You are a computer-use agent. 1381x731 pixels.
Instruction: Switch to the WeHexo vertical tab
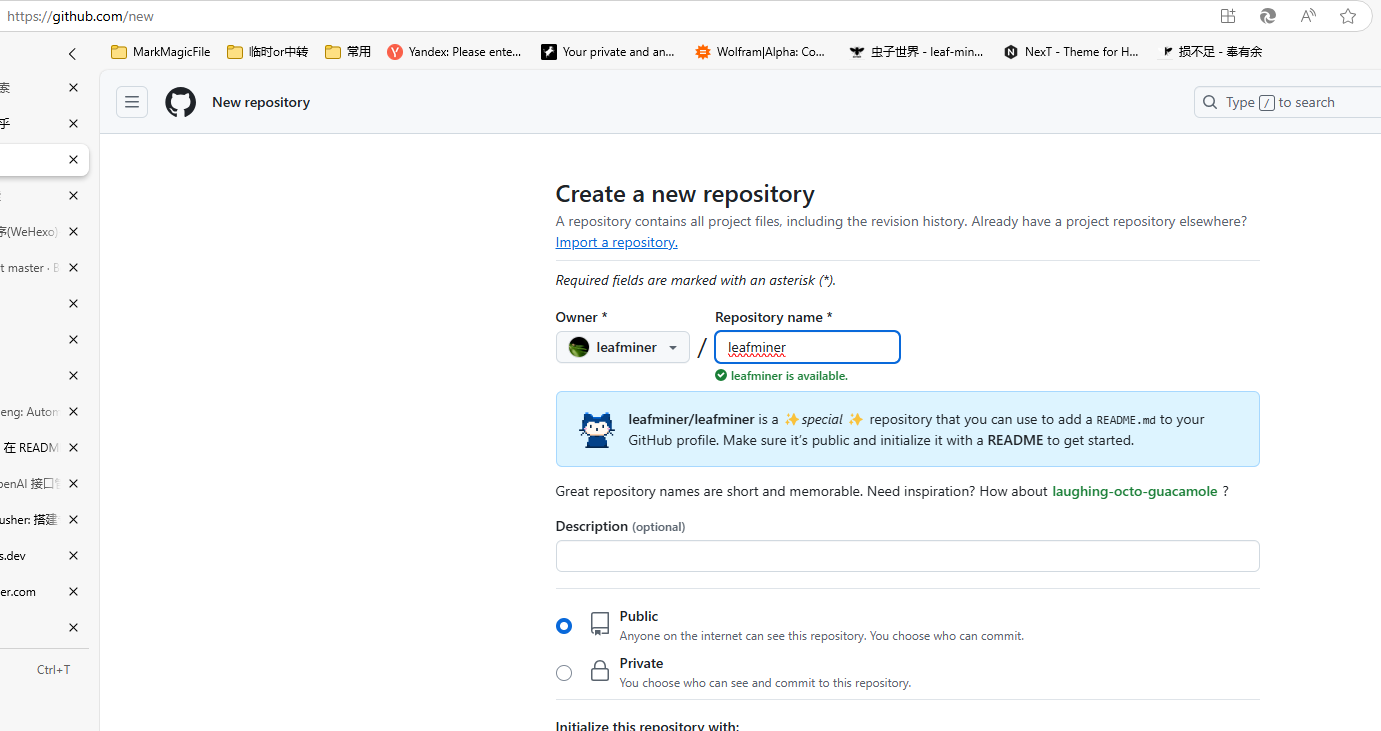tap(30, 232)
